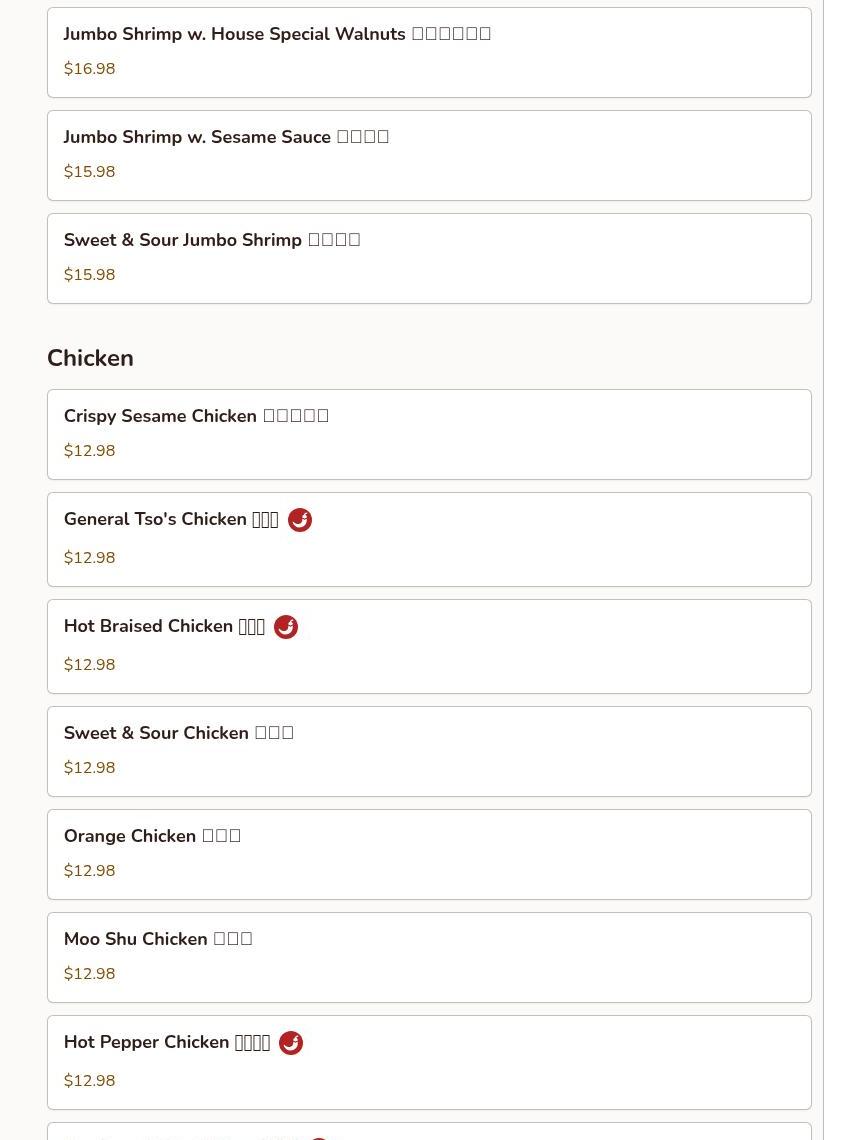Click the partially visible item at bottom
844x1140 pixels.
(x=429, y=1131)
